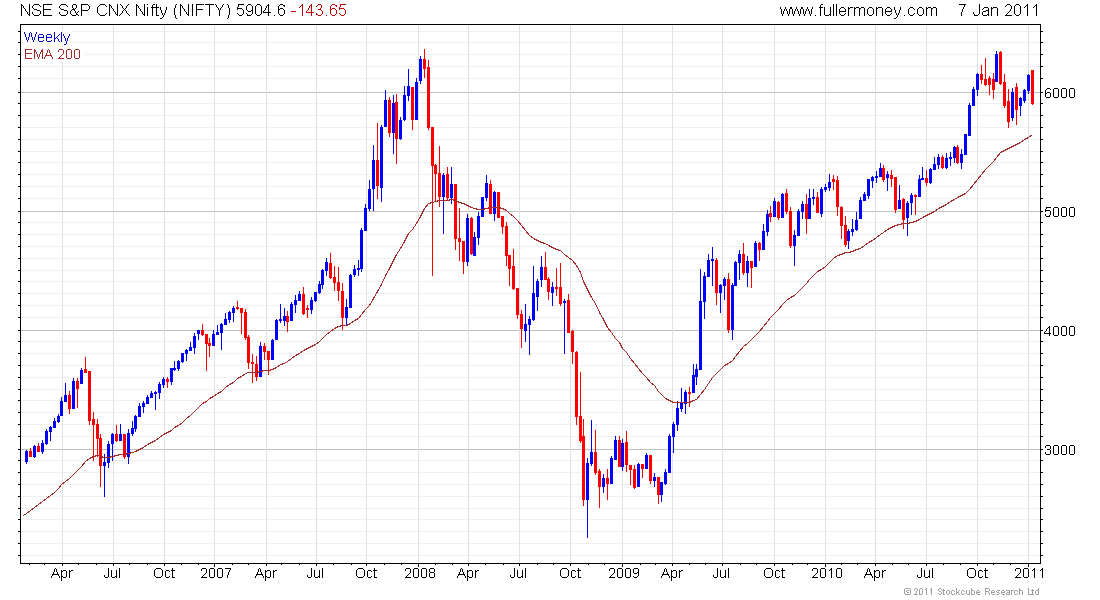Click the Oct label immediately before 2009
This screenshot has height=600, width=1100.
click(570, 573)
